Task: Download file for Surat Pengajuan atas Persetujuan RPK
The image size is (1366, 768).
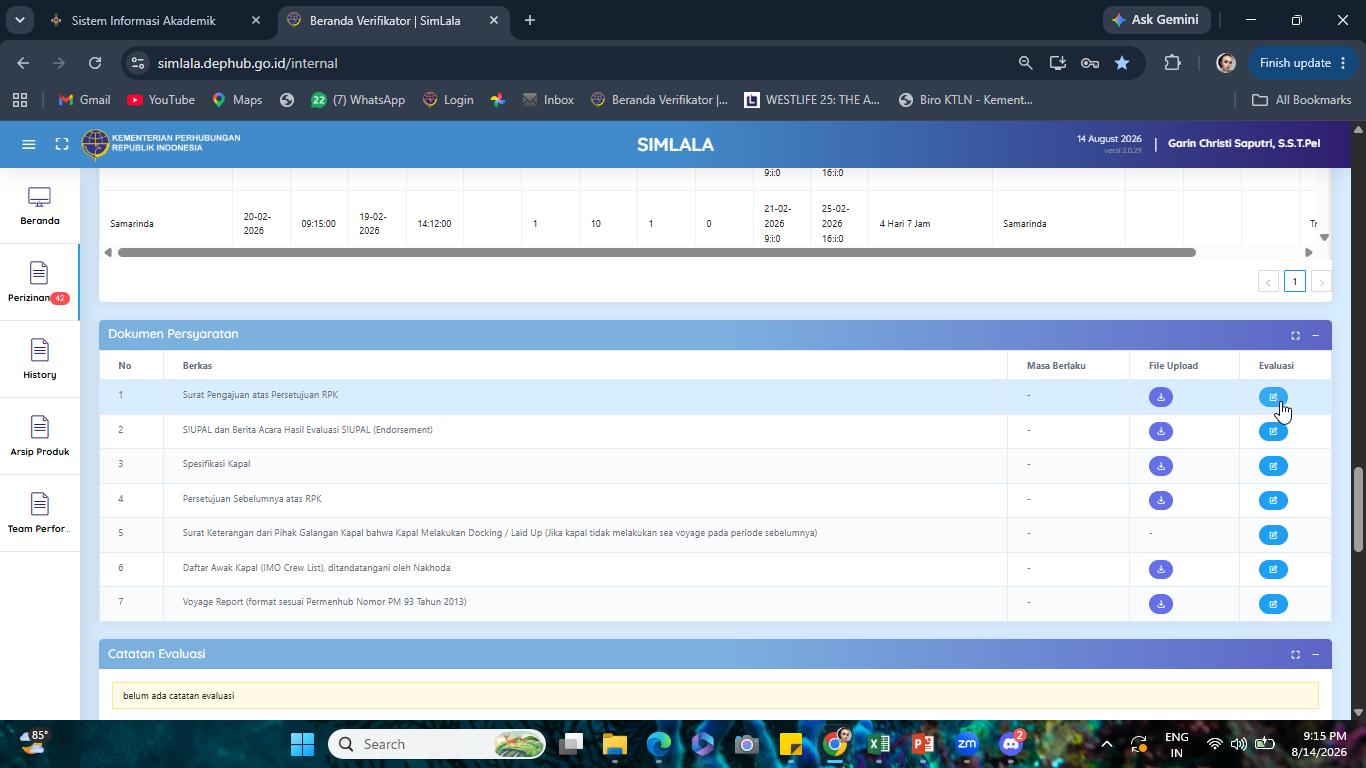Action: pyautogui.click(x=1160, y=397)
